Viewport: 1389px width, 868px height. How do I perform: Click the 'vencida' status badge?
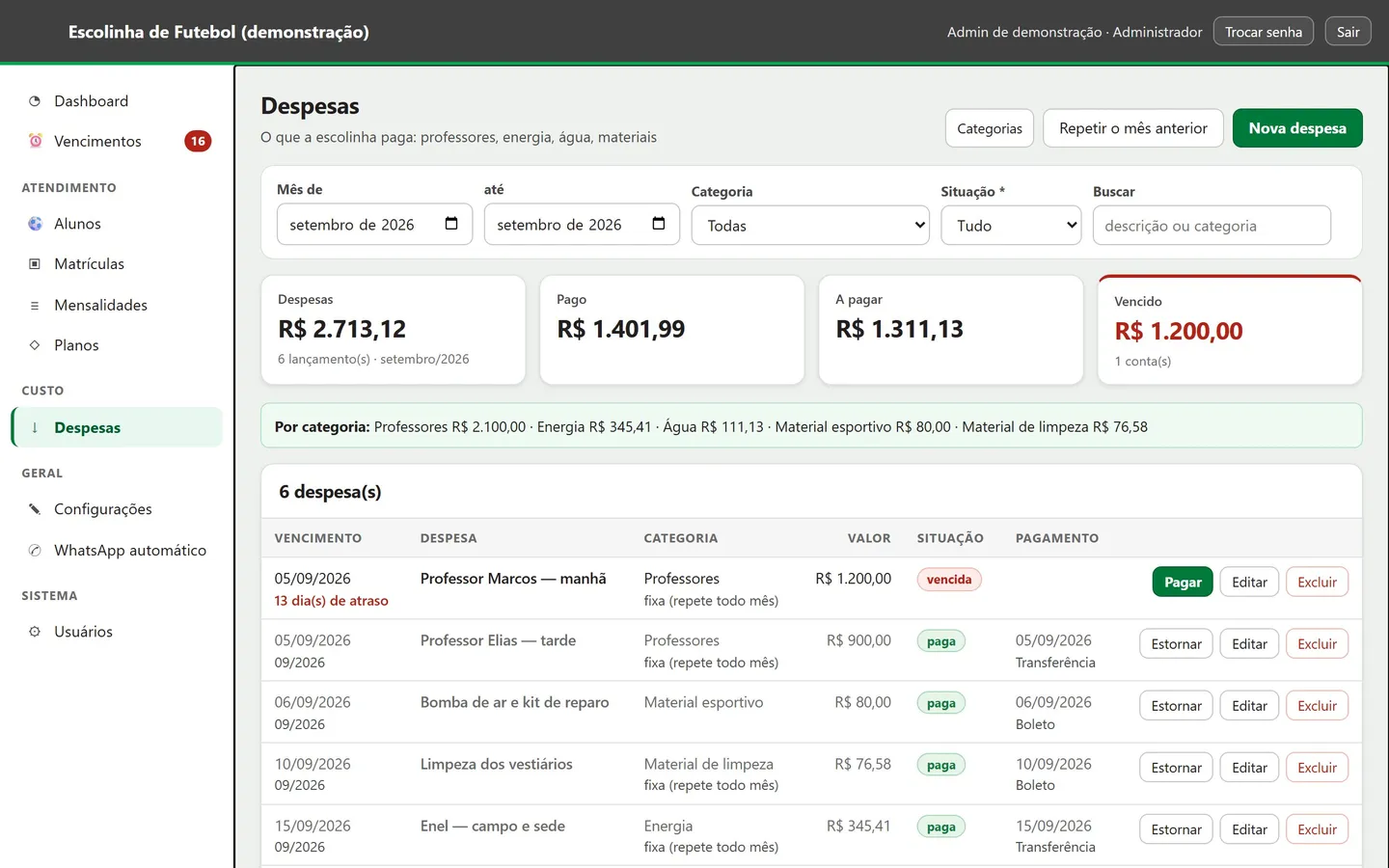click(949, 580)
